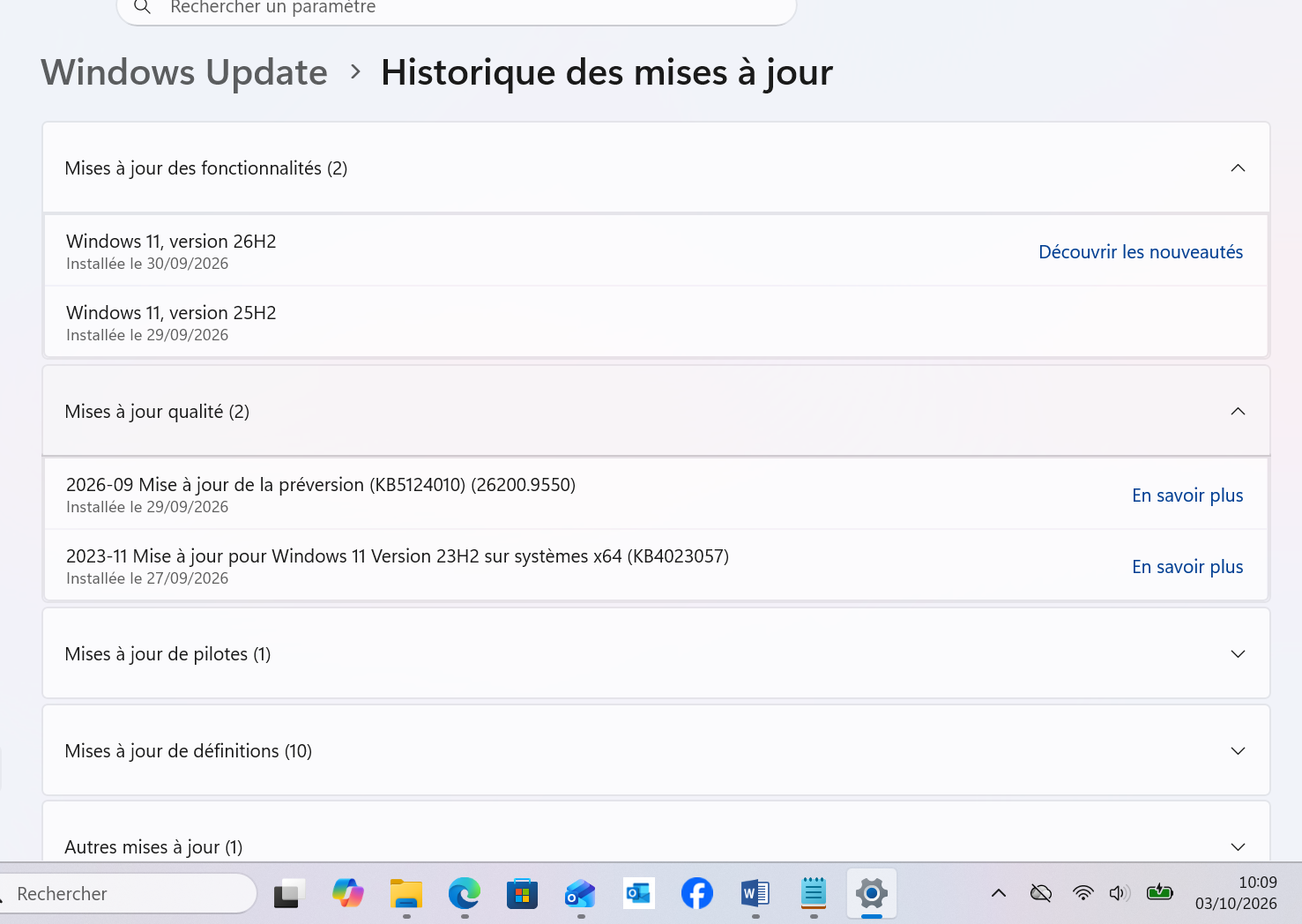Click the OneDrive cloud tray icon

tap(1041, 893)
